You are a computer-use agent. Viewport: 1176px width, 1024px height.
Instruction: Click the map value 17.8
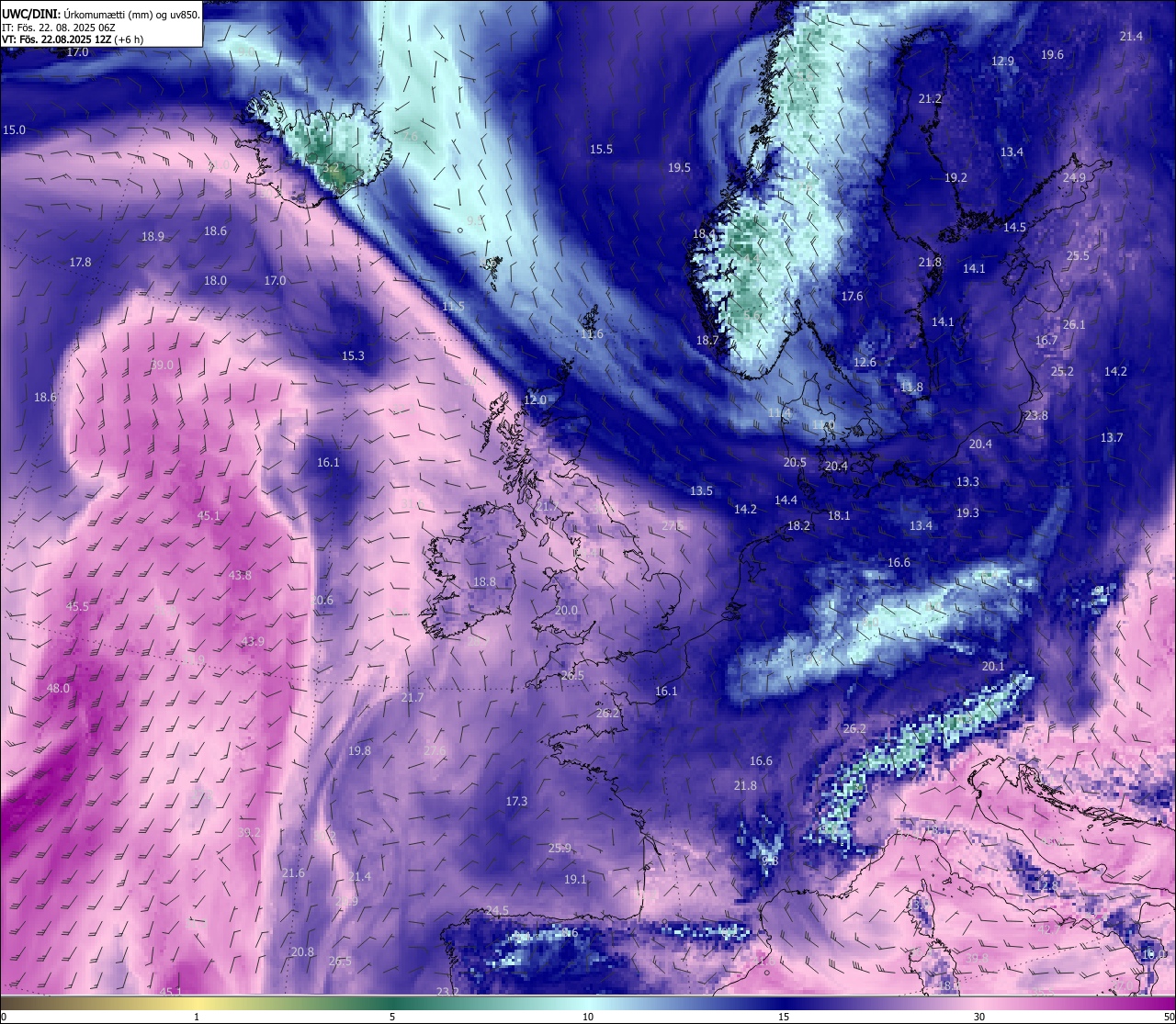coord(80,263)
